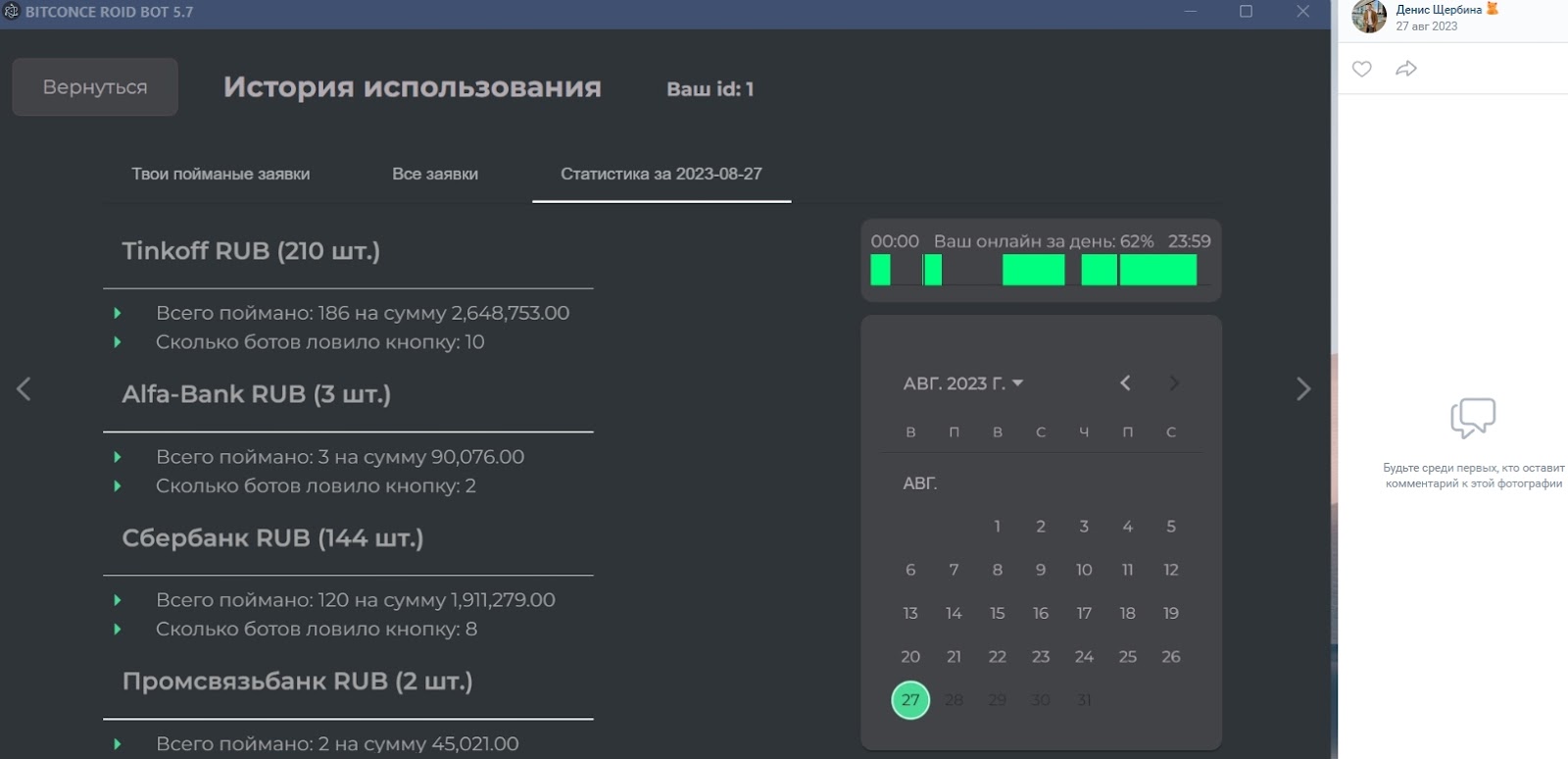Click Ваш онлайн за день: 62% label
Image resolution: width=1568 pixels, height=759 pixels.
pyautogui.click(x=1044, y=241)
